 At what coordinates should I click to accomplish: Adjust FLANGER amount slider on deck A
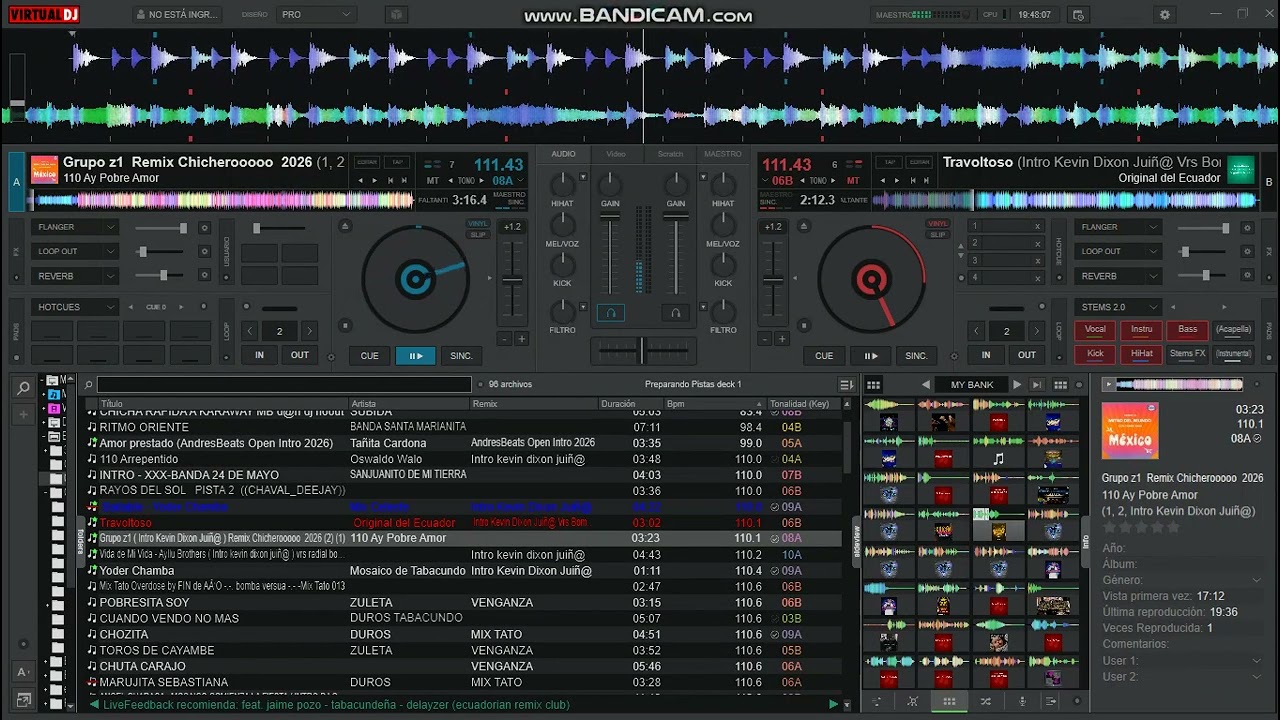point(183,228)
